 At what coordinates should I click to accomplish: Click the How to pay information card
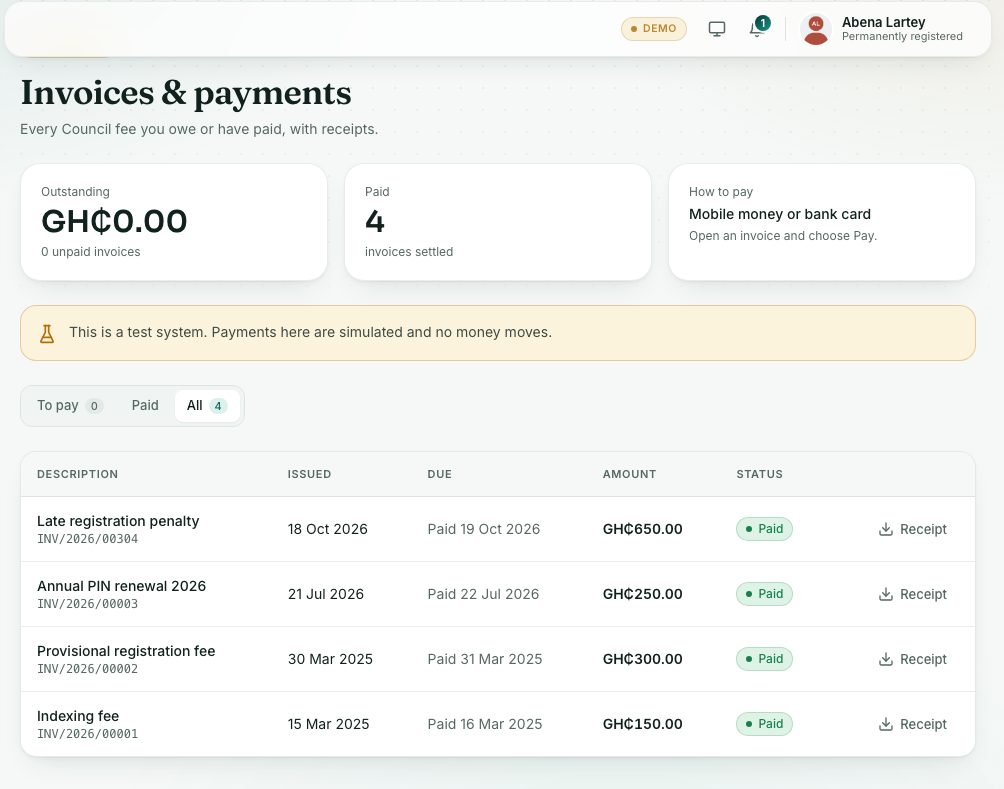tap(822, 222)
